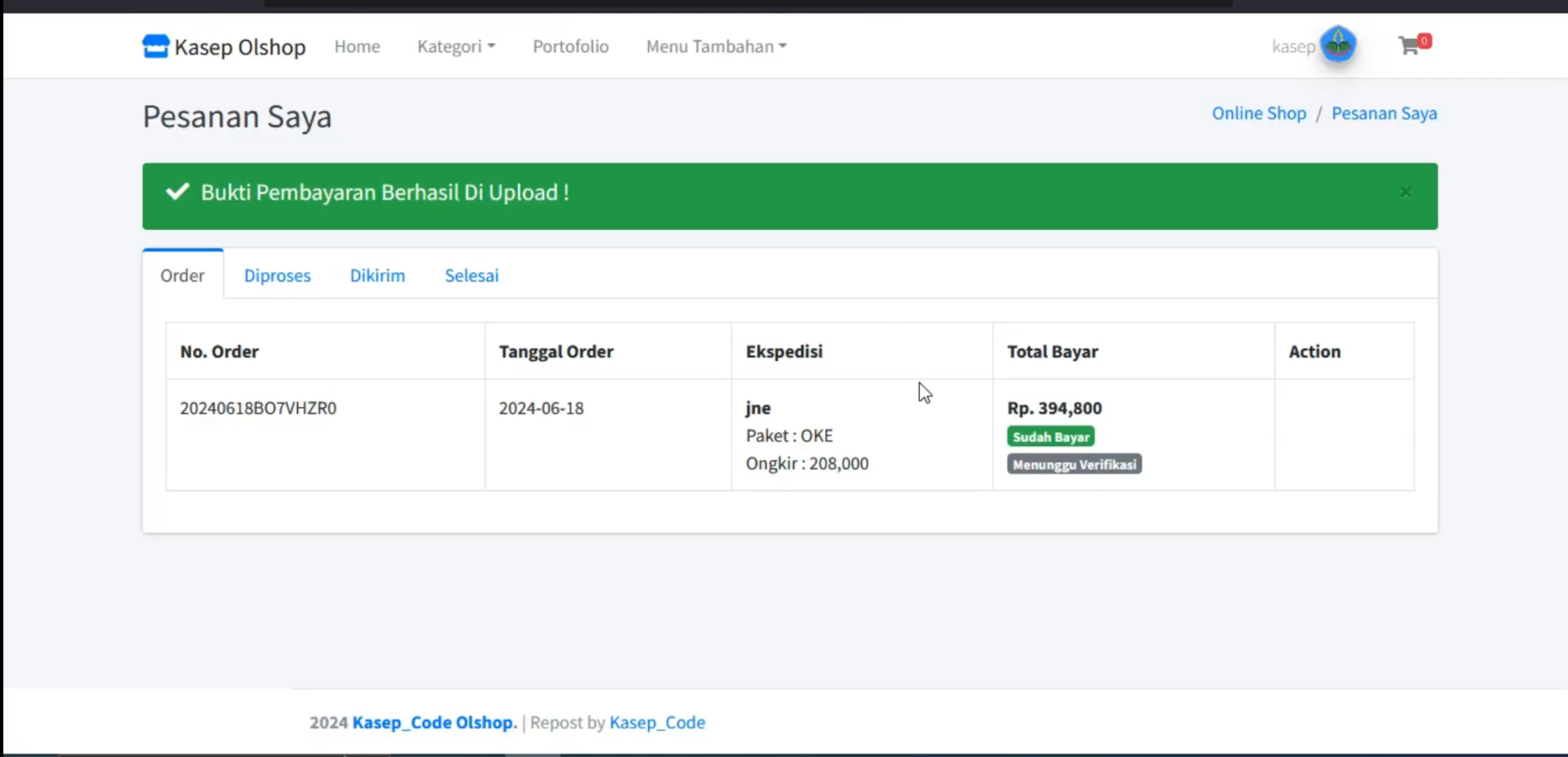
Task: Select the Order tab
Action: point(183,275)
